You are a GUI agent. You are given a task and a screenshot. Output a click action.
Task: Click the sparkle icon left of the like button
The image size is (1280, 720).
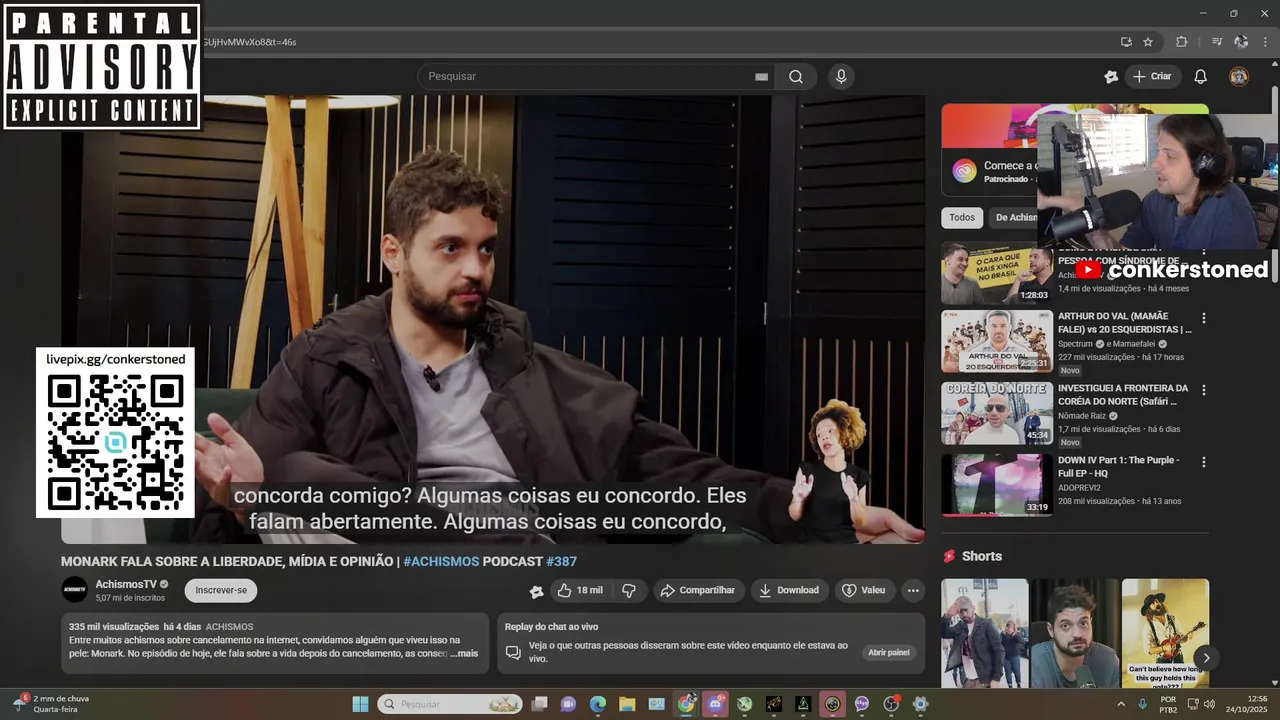[537, 591]
